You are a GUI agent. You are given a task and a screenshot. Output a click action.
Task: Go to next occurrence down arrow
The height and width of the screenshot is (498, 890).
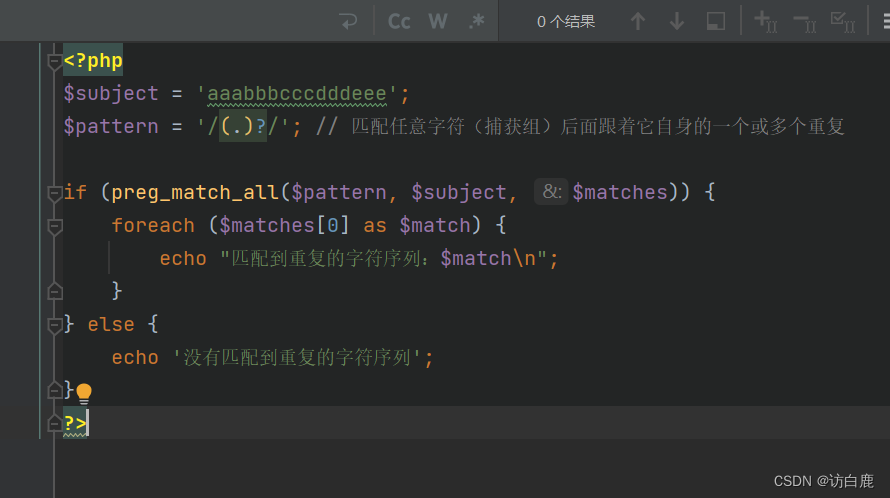(677, 22)
